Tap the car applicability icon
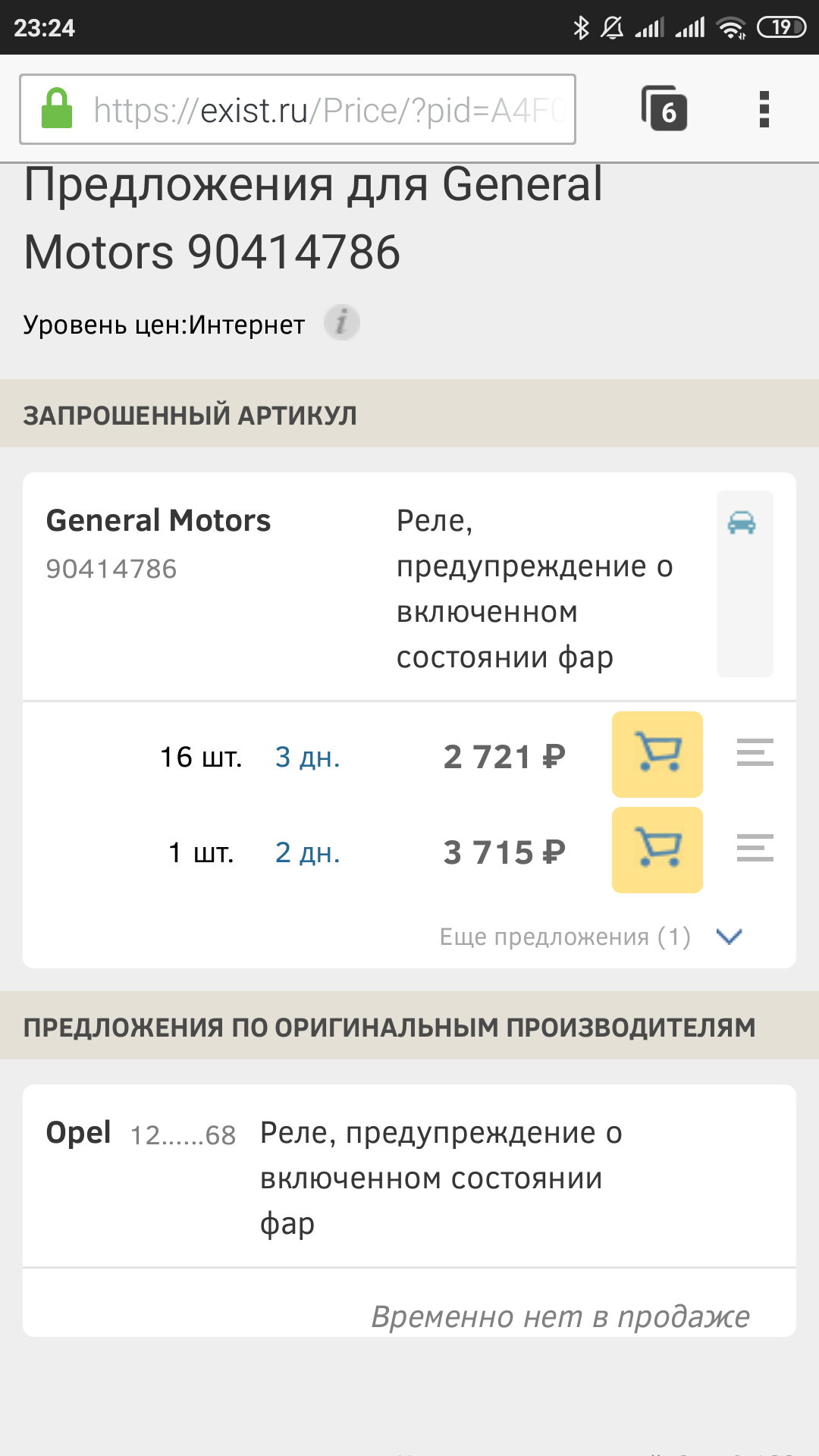The width and height of the screenshot is (819, 1456). [742, 522]
